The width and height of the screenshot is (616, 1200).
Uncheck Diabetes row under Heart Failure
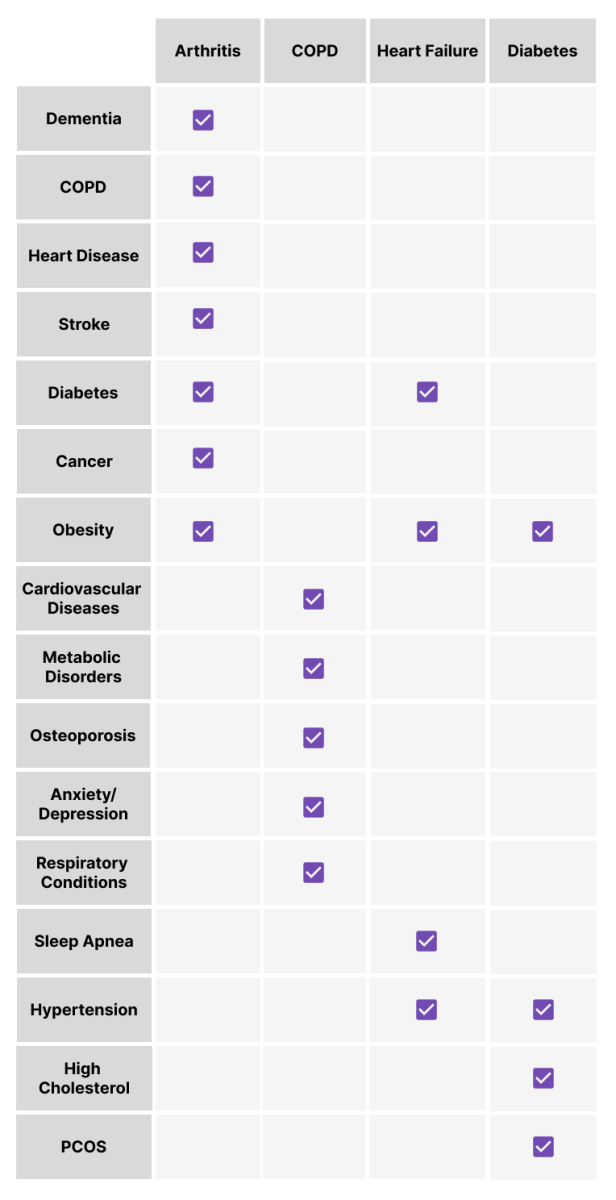tap(427, 391)
